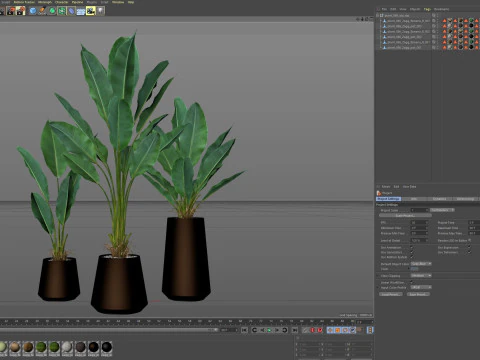The height and width of the screenshot is (360, 480).
Task: Open the Window menu
Action: pyautogui.click(x=118, y=2)
